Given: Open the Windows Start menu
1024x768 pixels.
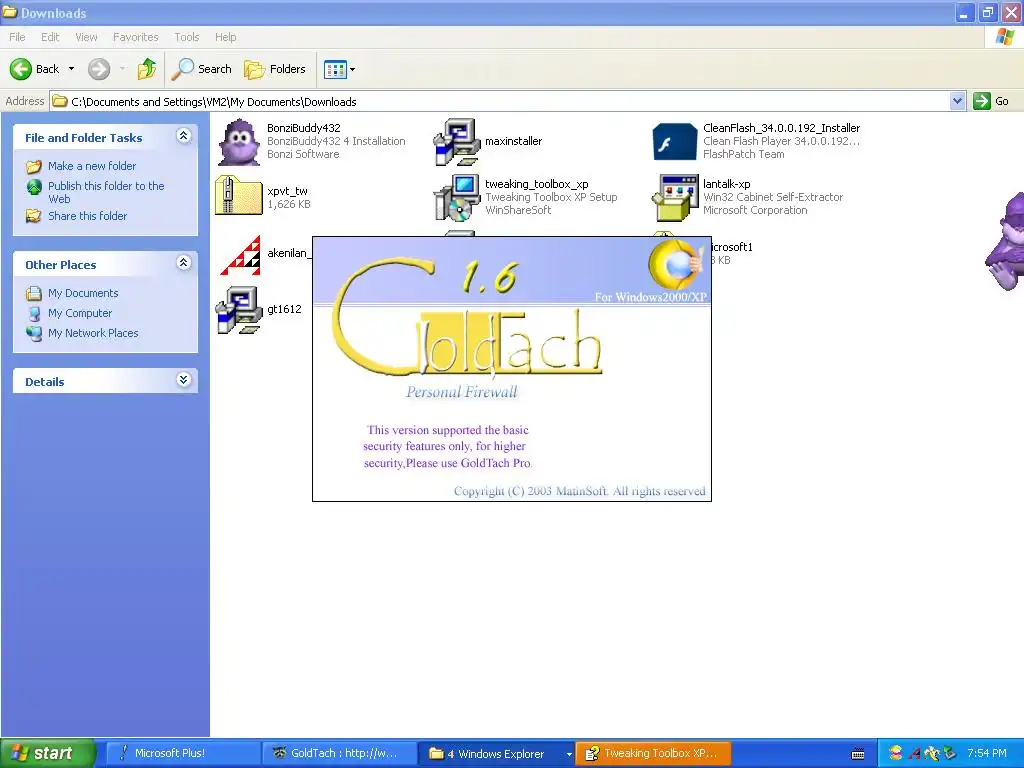Looking at the screenshot, I should (48, 753).
